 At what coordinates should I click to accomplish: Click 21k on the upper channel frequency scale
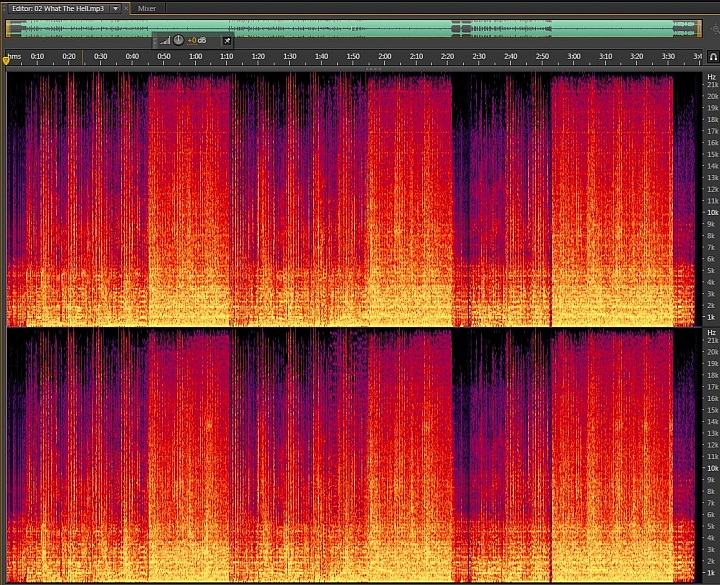coord(712,85)
